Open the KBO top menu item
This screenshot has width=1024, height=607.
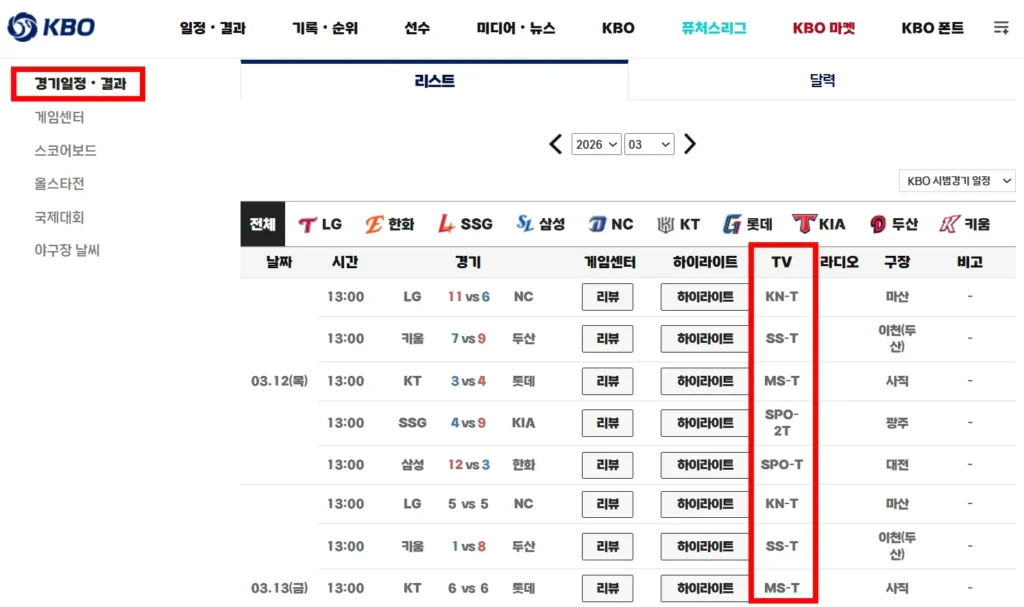click(618, 28)
